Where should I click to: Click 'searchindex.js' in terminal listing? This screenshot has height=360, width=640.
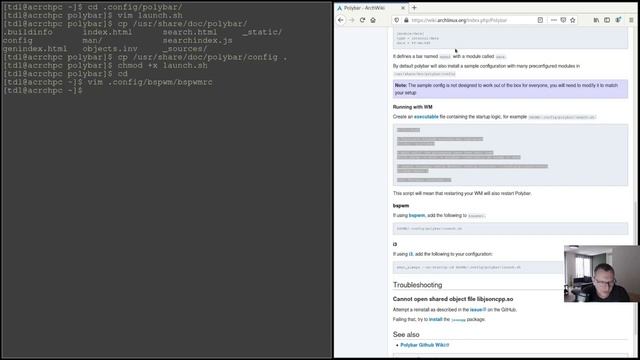pyautogui.click(x=197, y=40)
